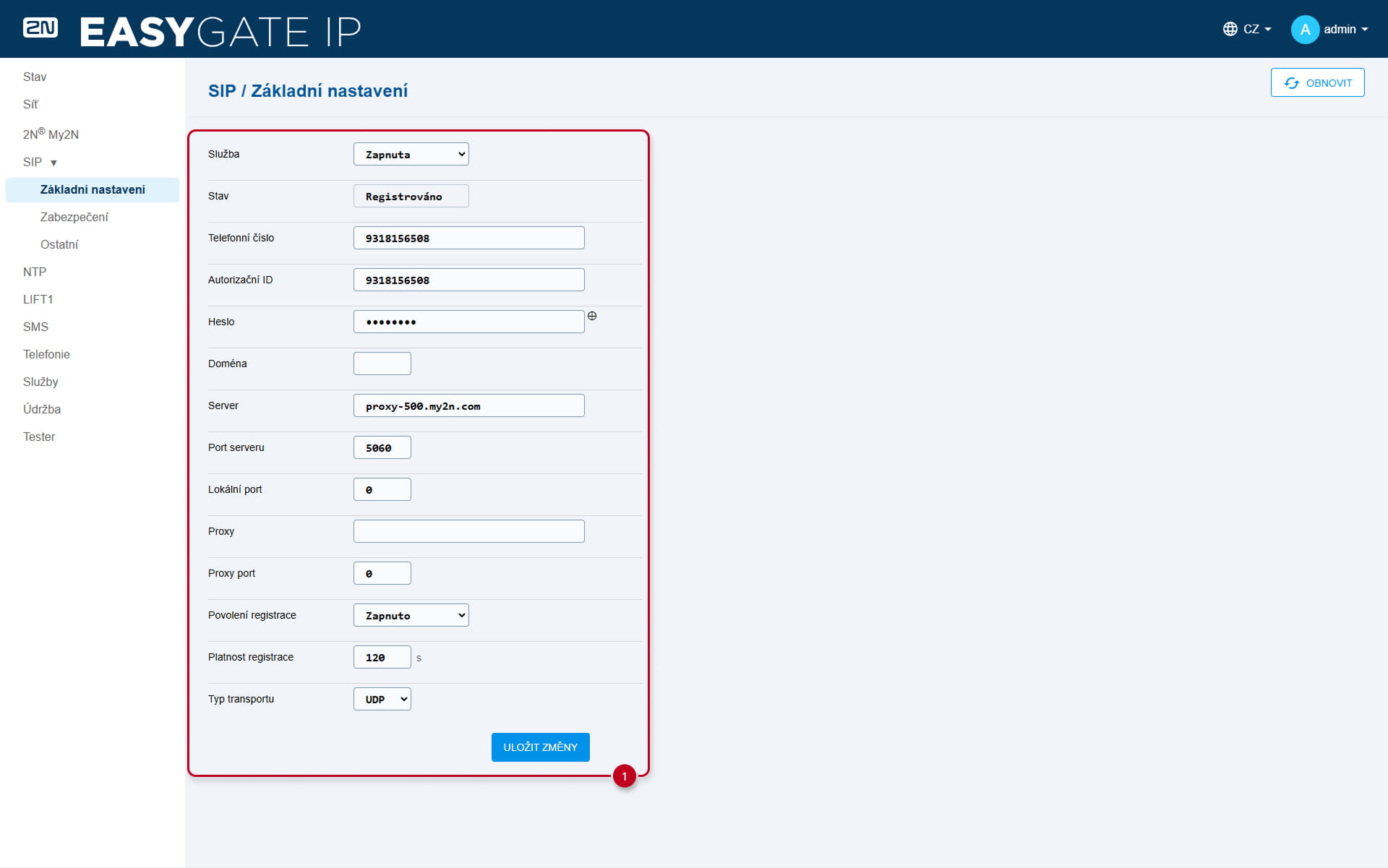Open the SMS menu item
This screenshot has height=868, width=1388.
tap(35, 327)
